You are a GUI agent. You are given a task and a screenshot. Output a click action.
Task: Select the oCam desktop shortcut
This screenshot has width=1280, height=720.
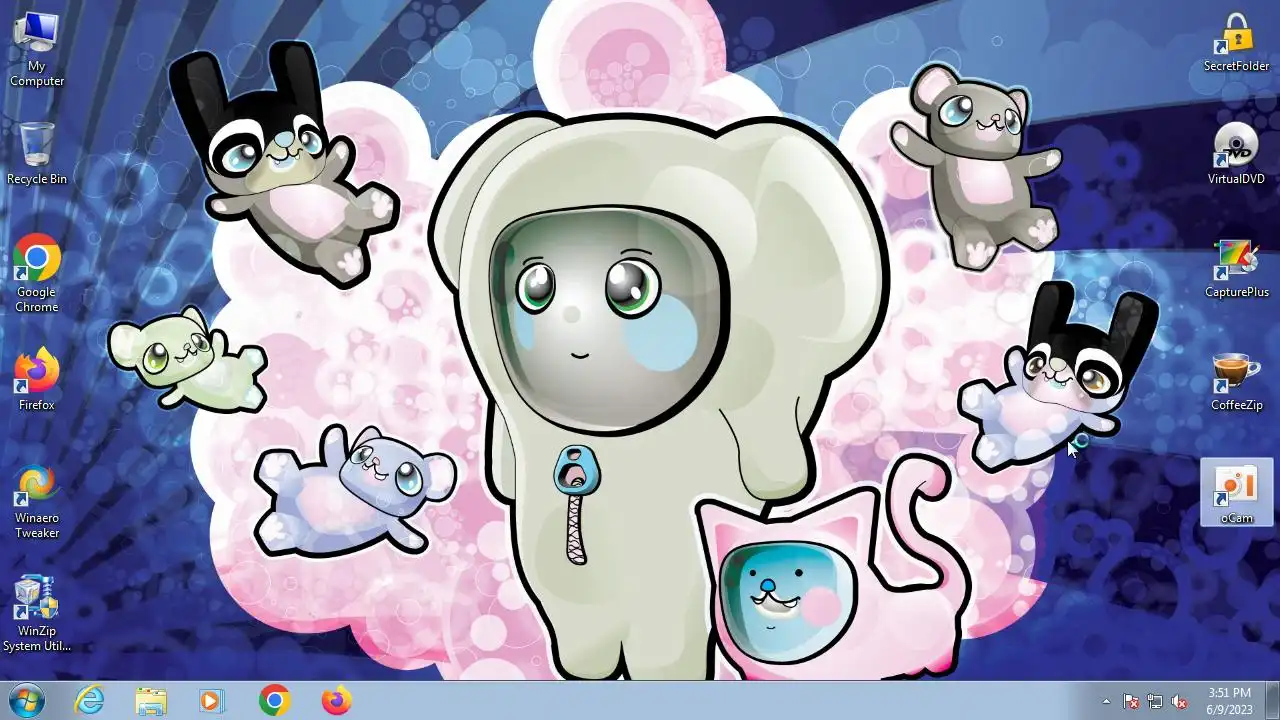pyautogui.click(x=1236, y=493)
